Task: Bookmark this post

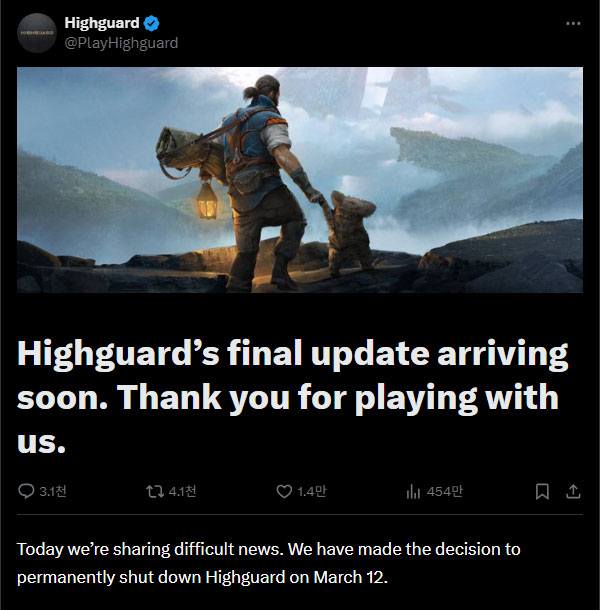Action: pos(542,491)
